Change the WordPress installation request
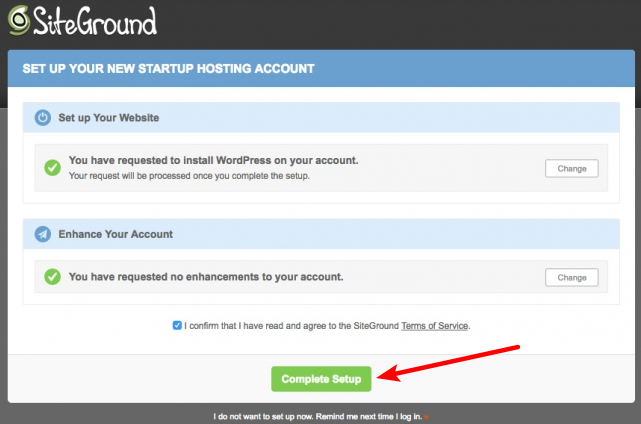 click(572, 168)
